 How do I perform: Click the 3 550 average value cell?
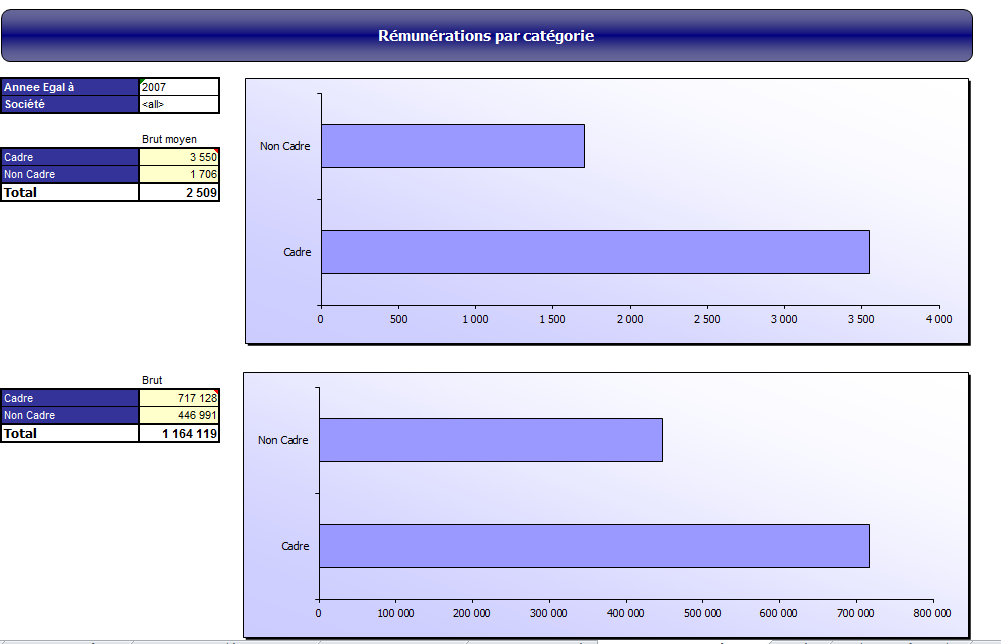[x=179, y=157]
